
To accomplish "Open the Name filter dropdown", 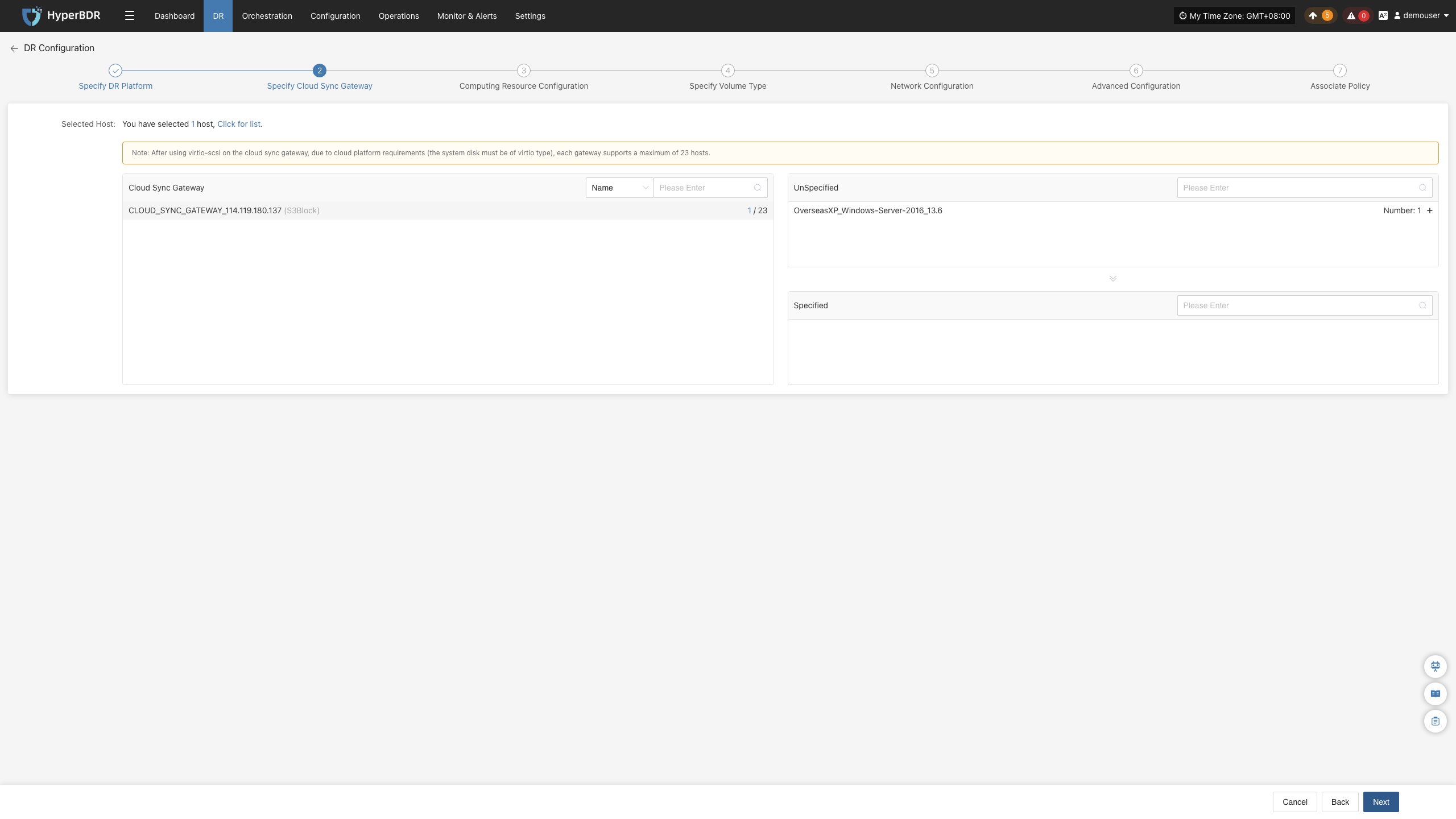I will pos(619,188).
